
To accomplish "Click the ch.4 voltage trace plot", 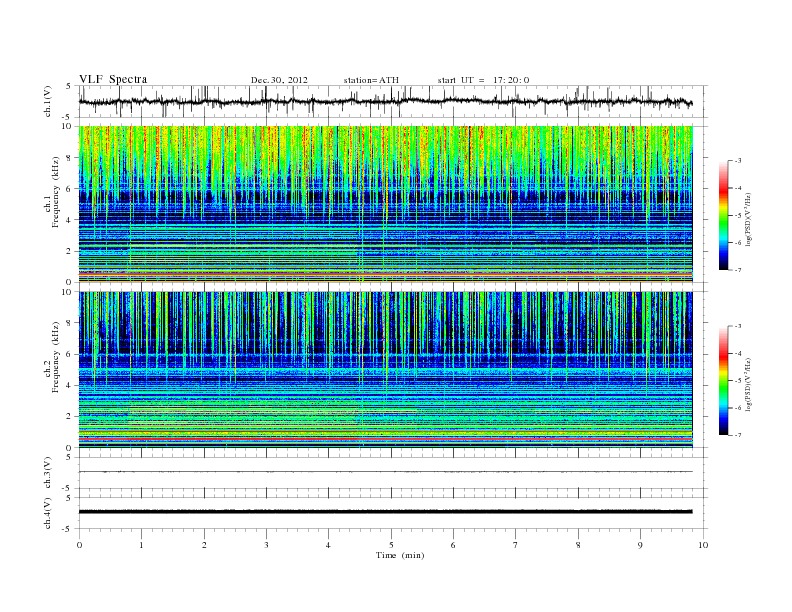I will click(x=385, y=512).
